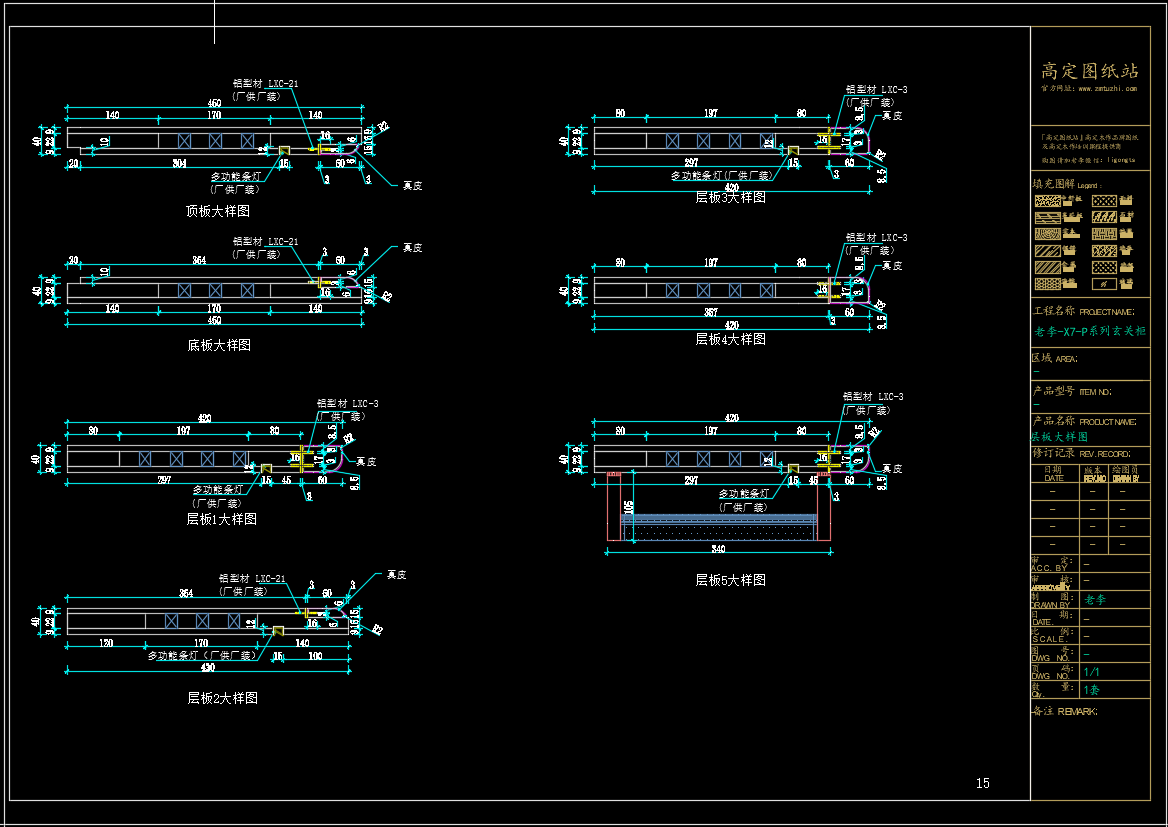Select the '层板2大样图' title text

pos(223,698)
